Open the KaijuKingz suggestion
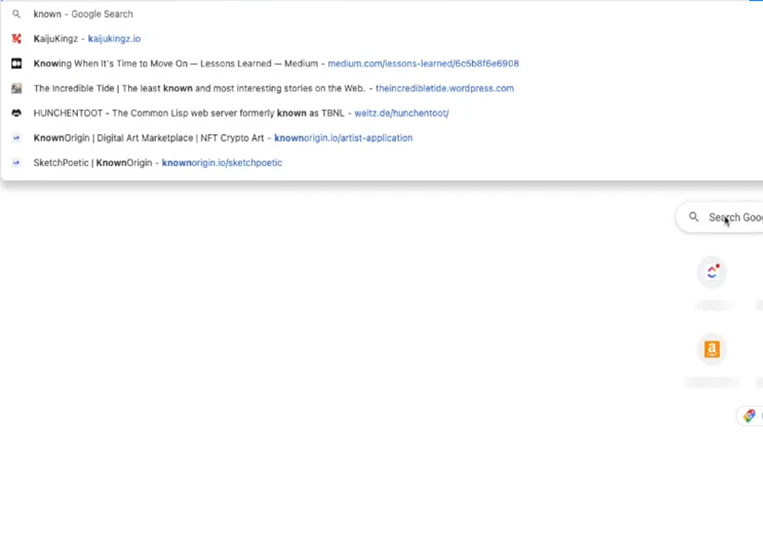The width and height of the screenshot is (763, 541). coord(382,38)
